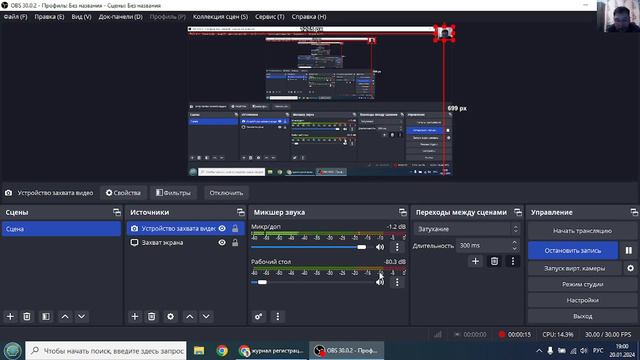Move scene up arrow in Scenes panel
Viewport: 640px width, 360px height.
(x=65, y=316)
